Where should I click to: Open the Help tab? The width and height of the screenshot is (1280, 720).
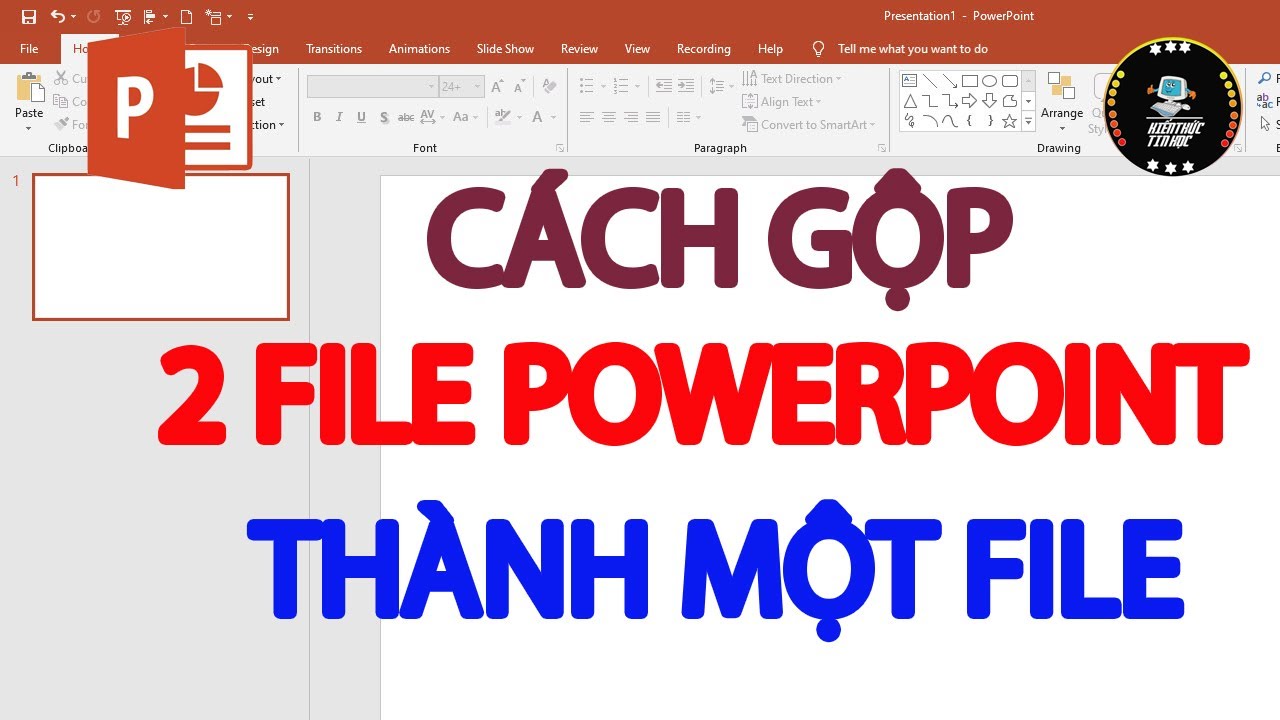[x=770, y=49]
